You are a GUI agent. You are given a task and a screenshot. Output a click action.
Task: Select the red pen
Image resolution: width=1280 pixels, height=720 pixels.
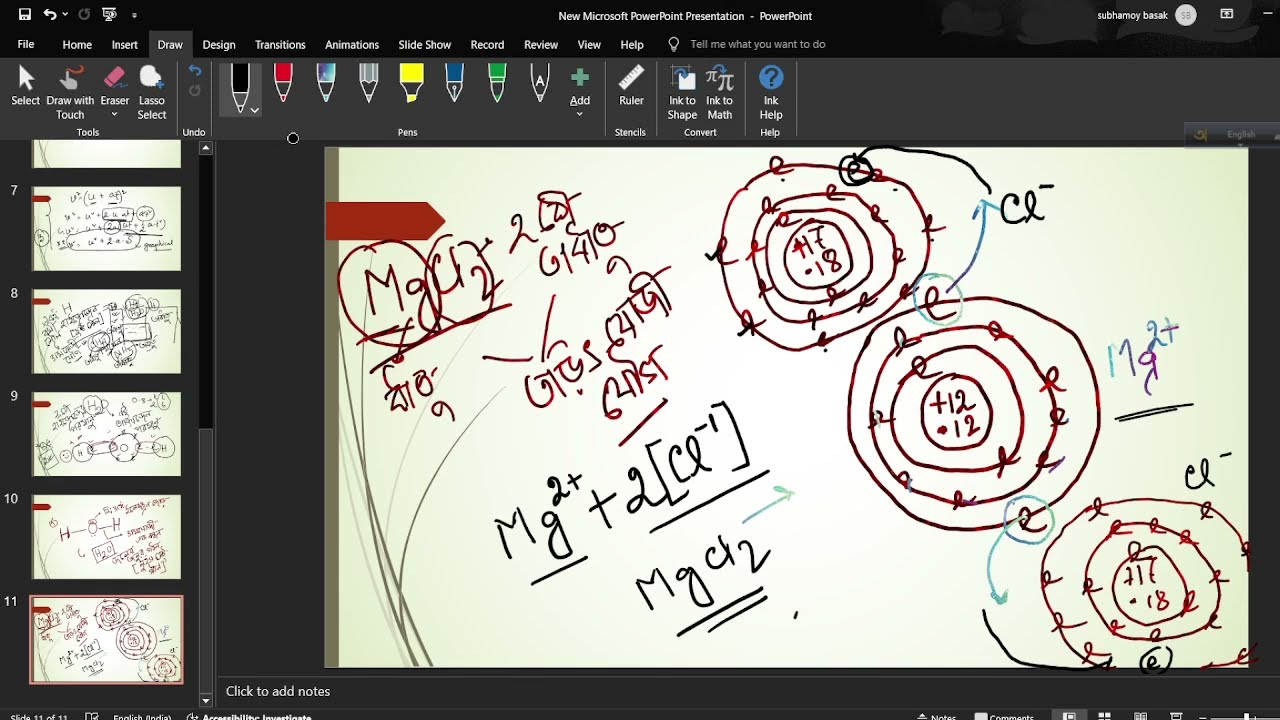283,84
